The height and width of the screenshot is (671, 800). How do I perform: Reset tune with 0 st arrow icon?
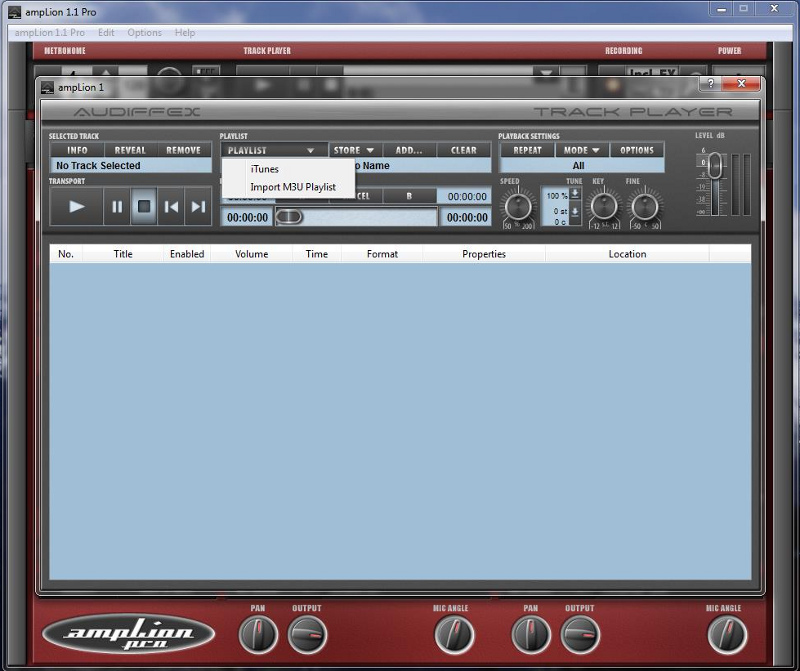point(575,212)
